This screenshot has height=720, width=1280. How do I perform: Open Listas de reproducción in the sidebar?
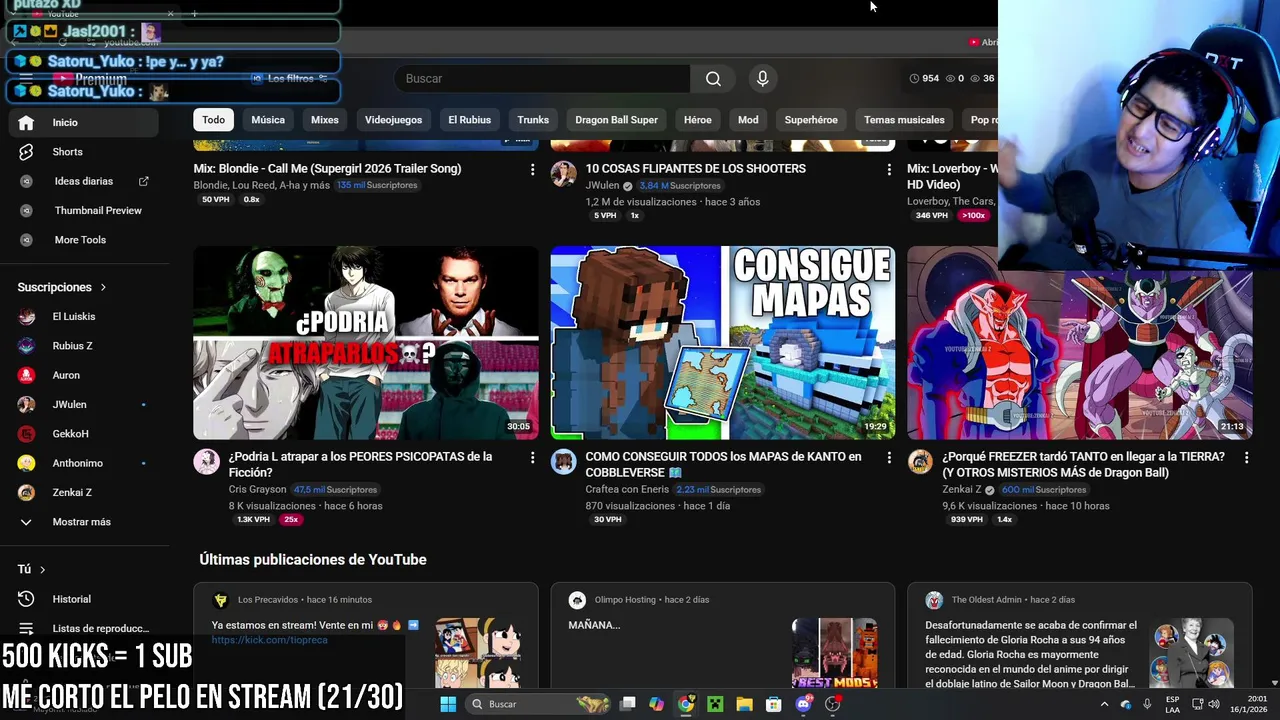click(x=83, y=628)
